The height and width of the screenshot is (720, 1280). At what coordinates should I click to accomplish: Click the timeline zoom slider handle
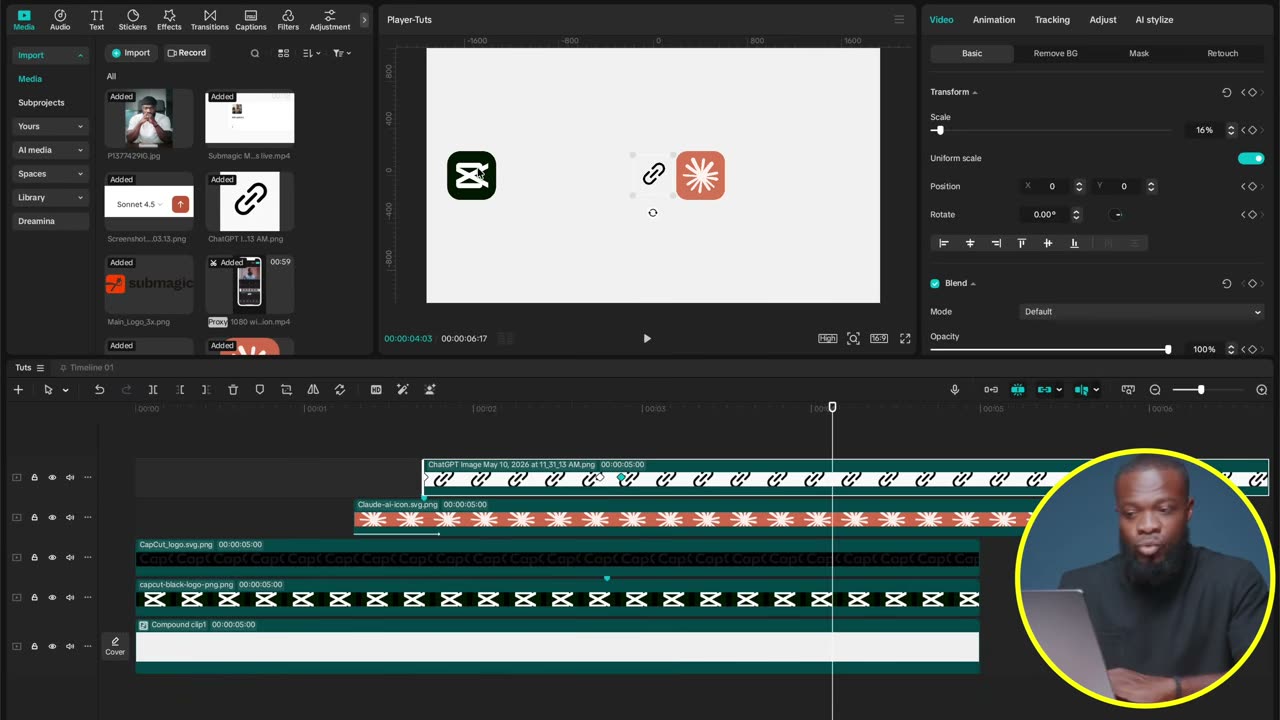click(1201, 390)
